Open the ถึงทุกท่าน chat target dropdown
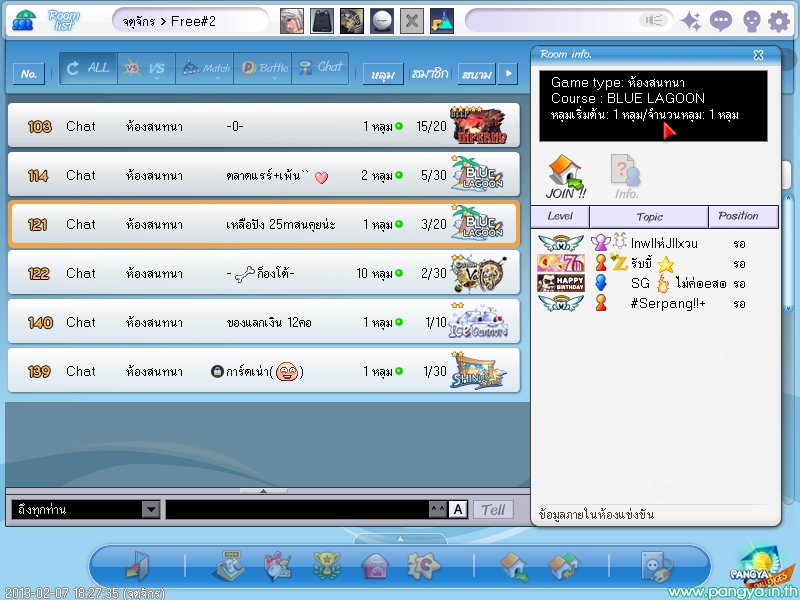Screen dimensions: 800x600 click(151, 509)
